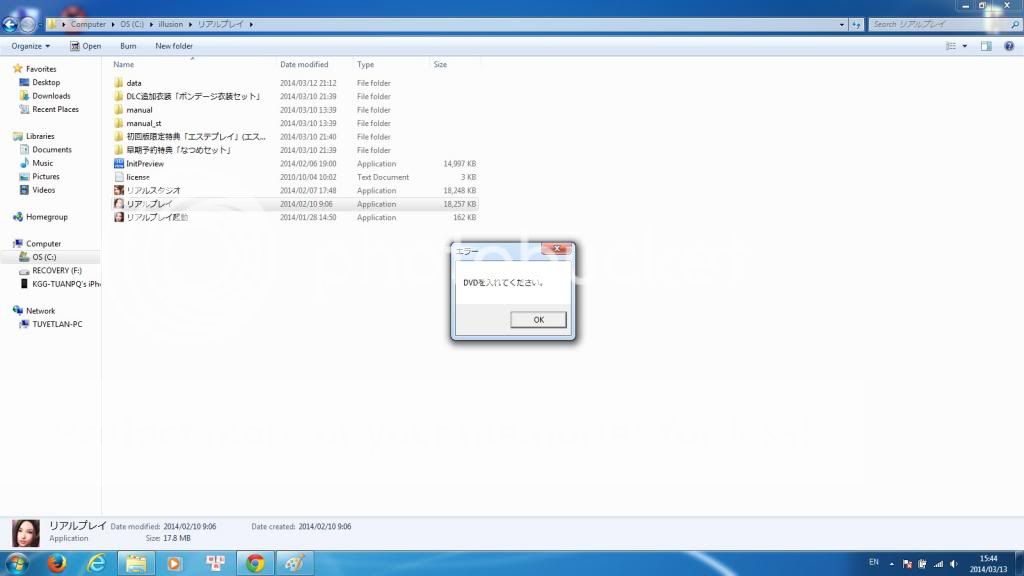1024x576 pixels.
Task: Open the address bar history dropdown
Action: pos(840,24)
